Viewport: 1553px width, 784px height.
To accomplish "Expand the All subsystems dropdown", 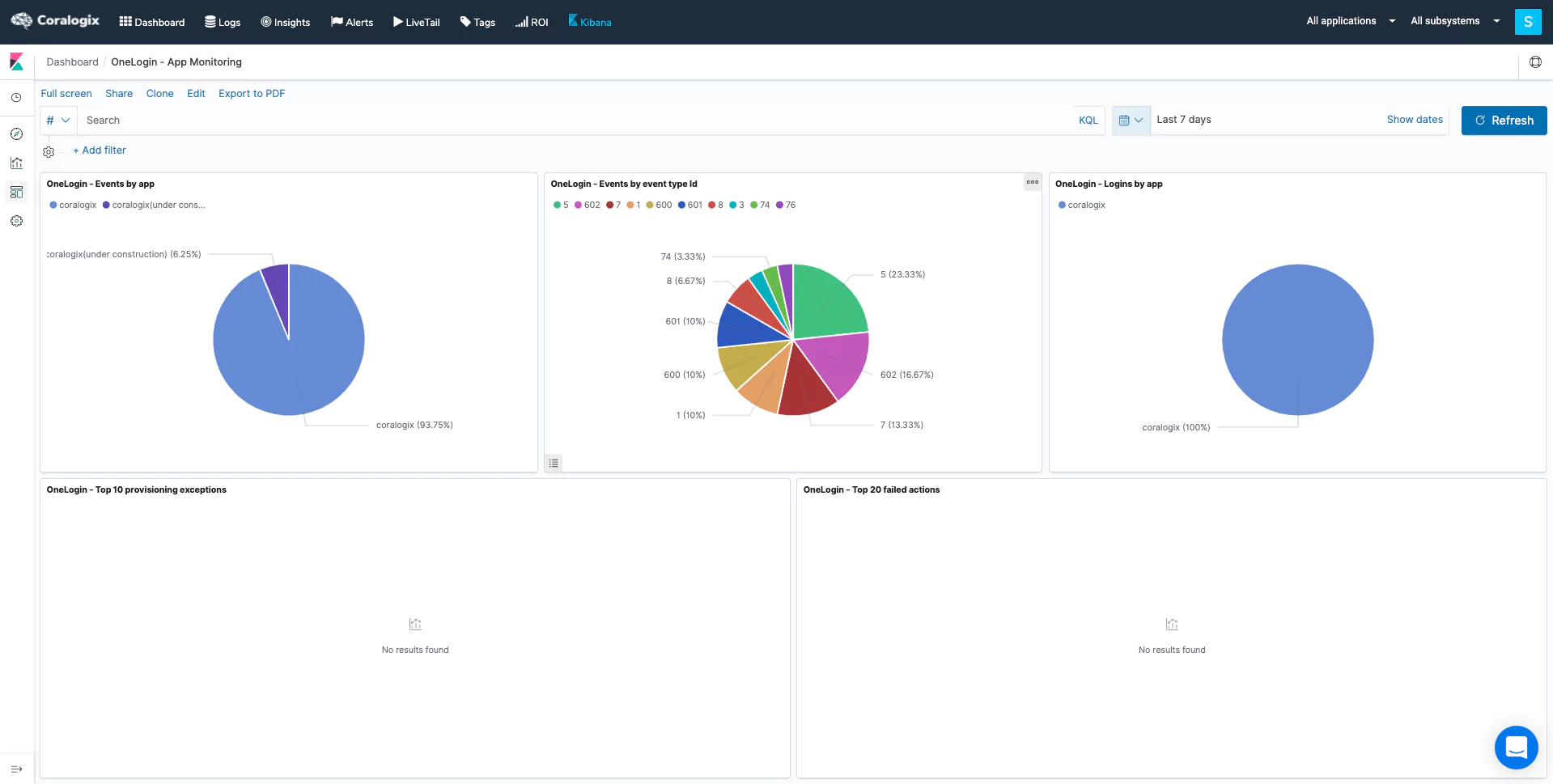I will (1454, 21).
